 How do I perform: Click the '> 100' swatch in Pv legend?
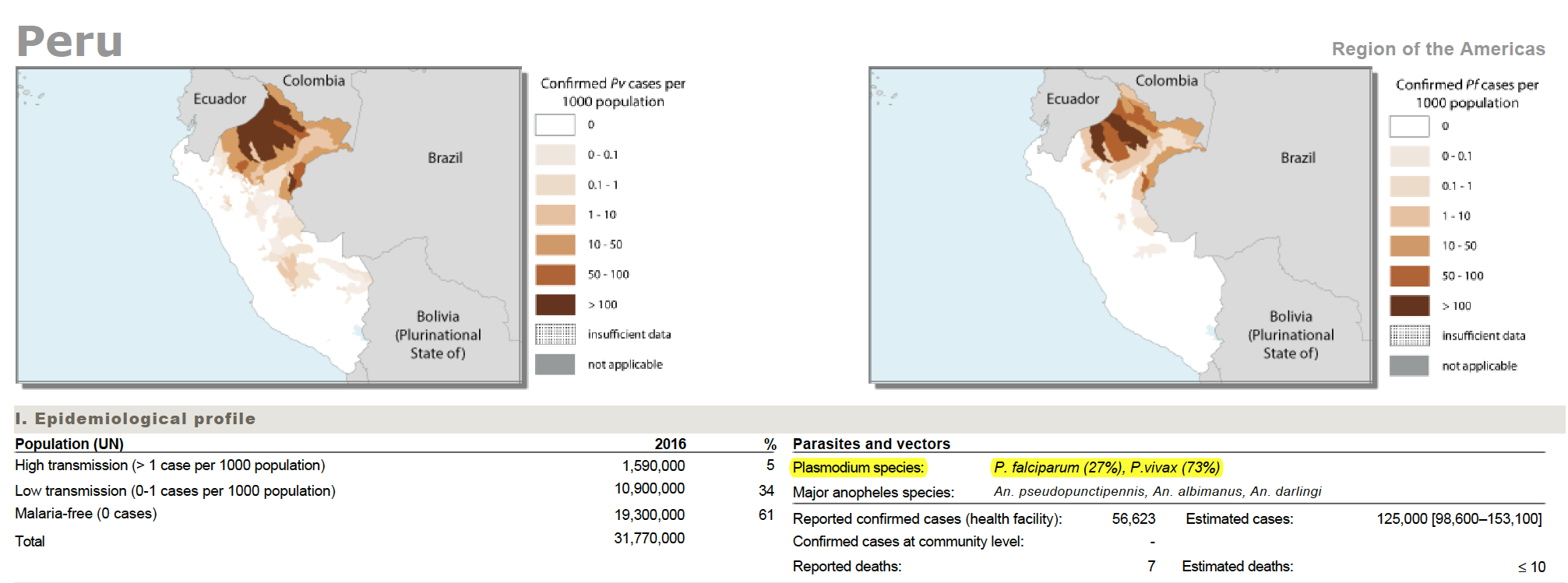(x=555, y=304)
